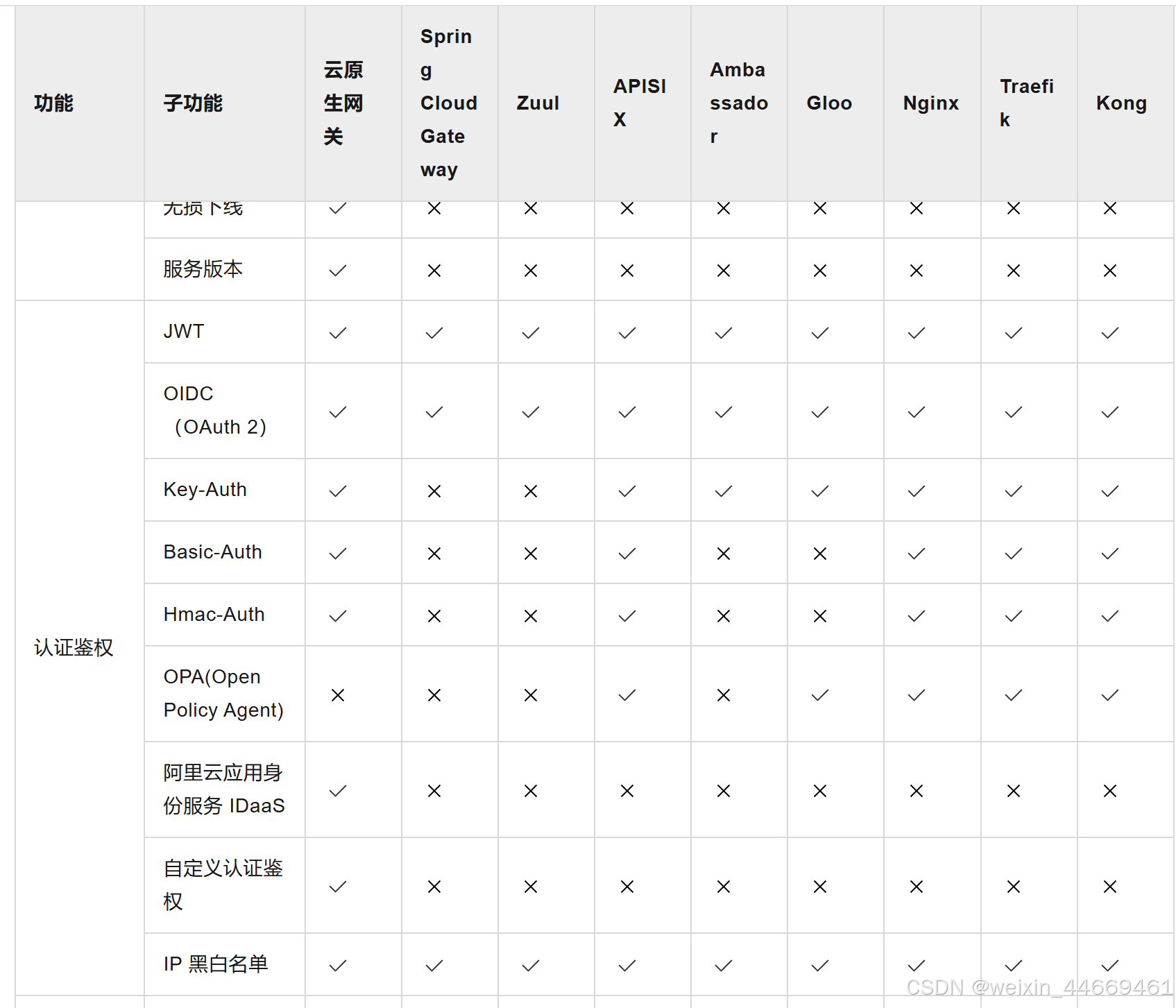This screenshot has width=1176, height=1008.
Task: Click the OPA cross under Ambassador
Action: [x=724, y=695]
